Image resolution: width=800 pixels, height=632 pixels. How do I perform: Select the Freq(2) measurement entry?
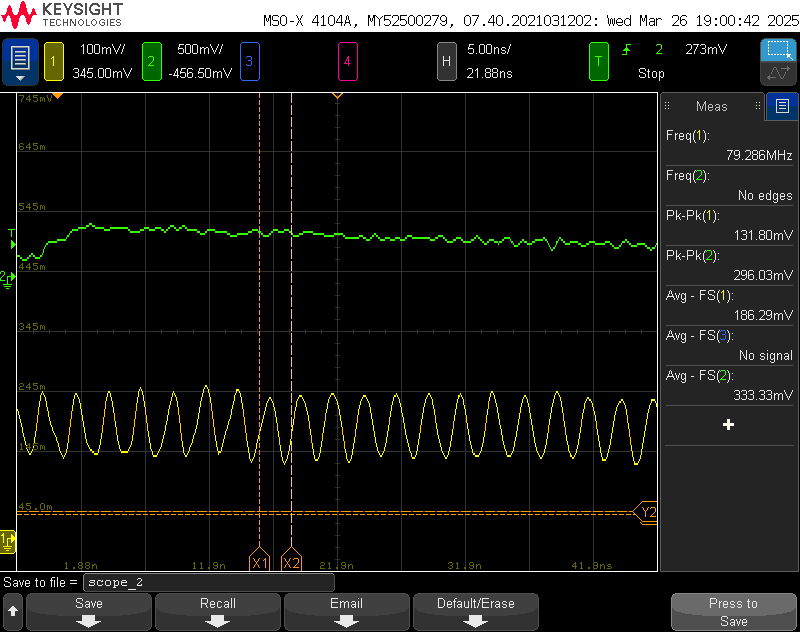coord(729,186)
